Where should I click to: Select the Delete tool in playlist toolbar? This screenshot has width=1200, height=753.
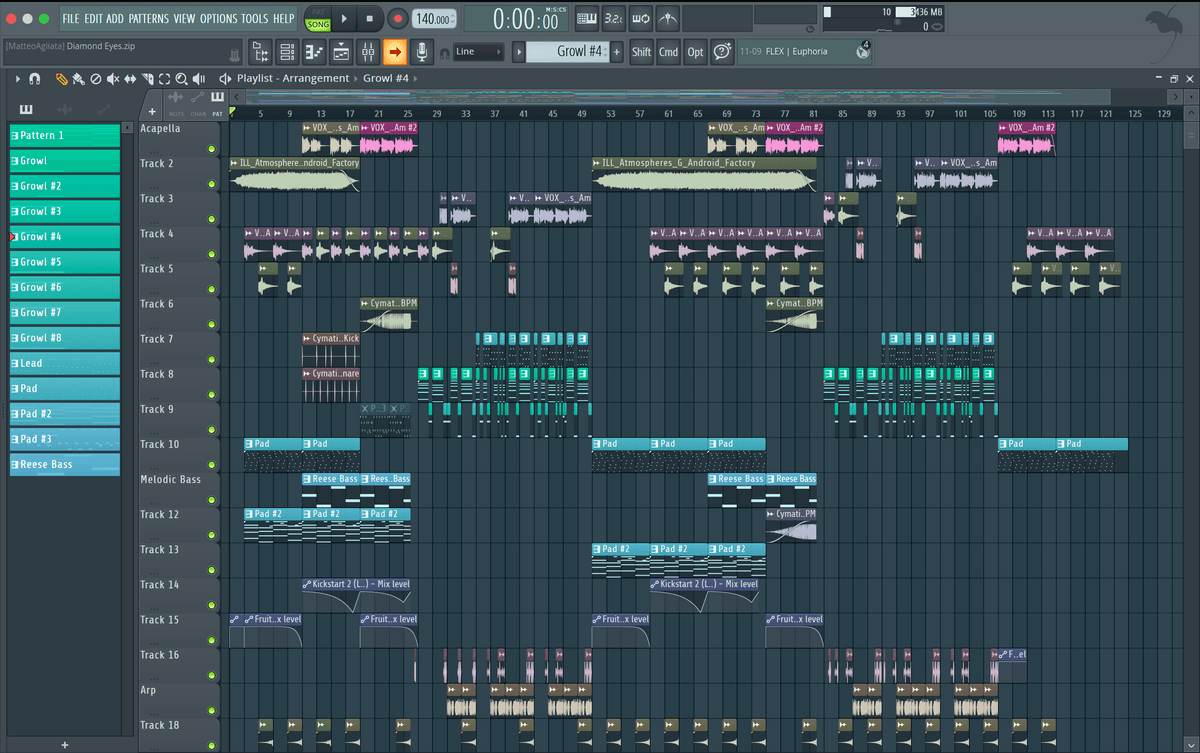95,78
